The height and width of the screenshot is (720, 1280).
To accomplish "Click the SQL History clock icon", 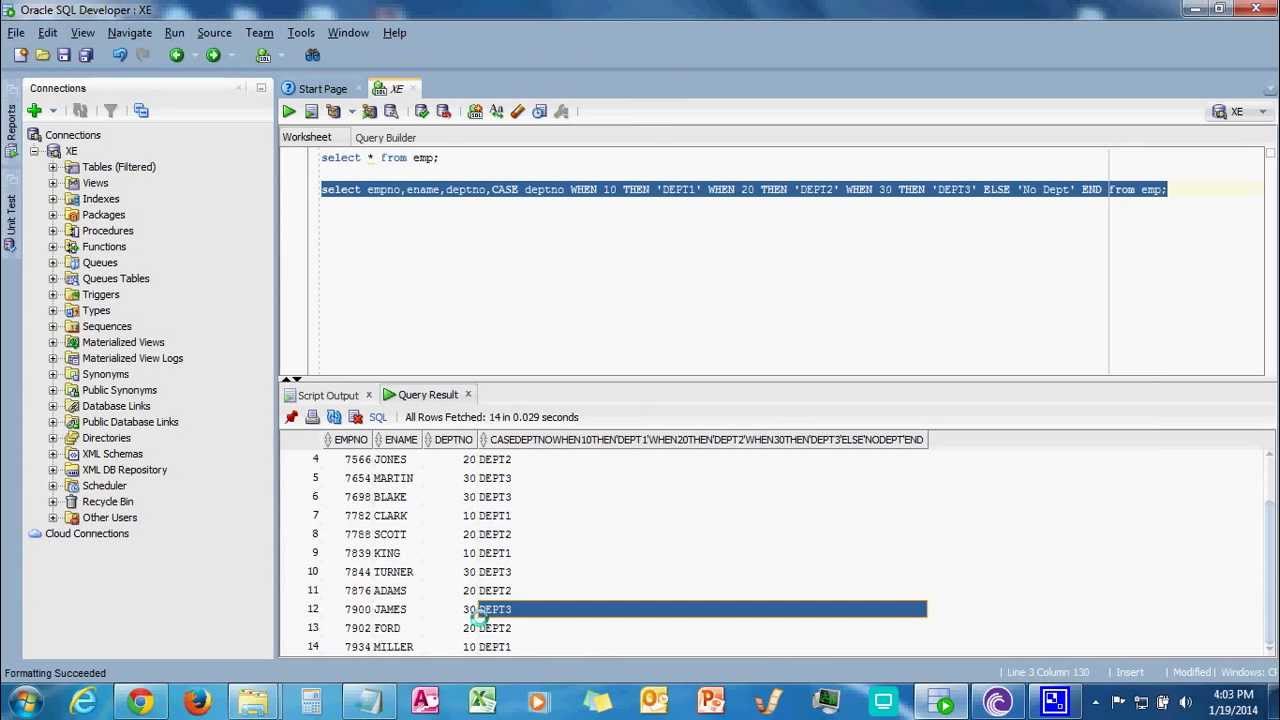I will click(x=539, y=111).
